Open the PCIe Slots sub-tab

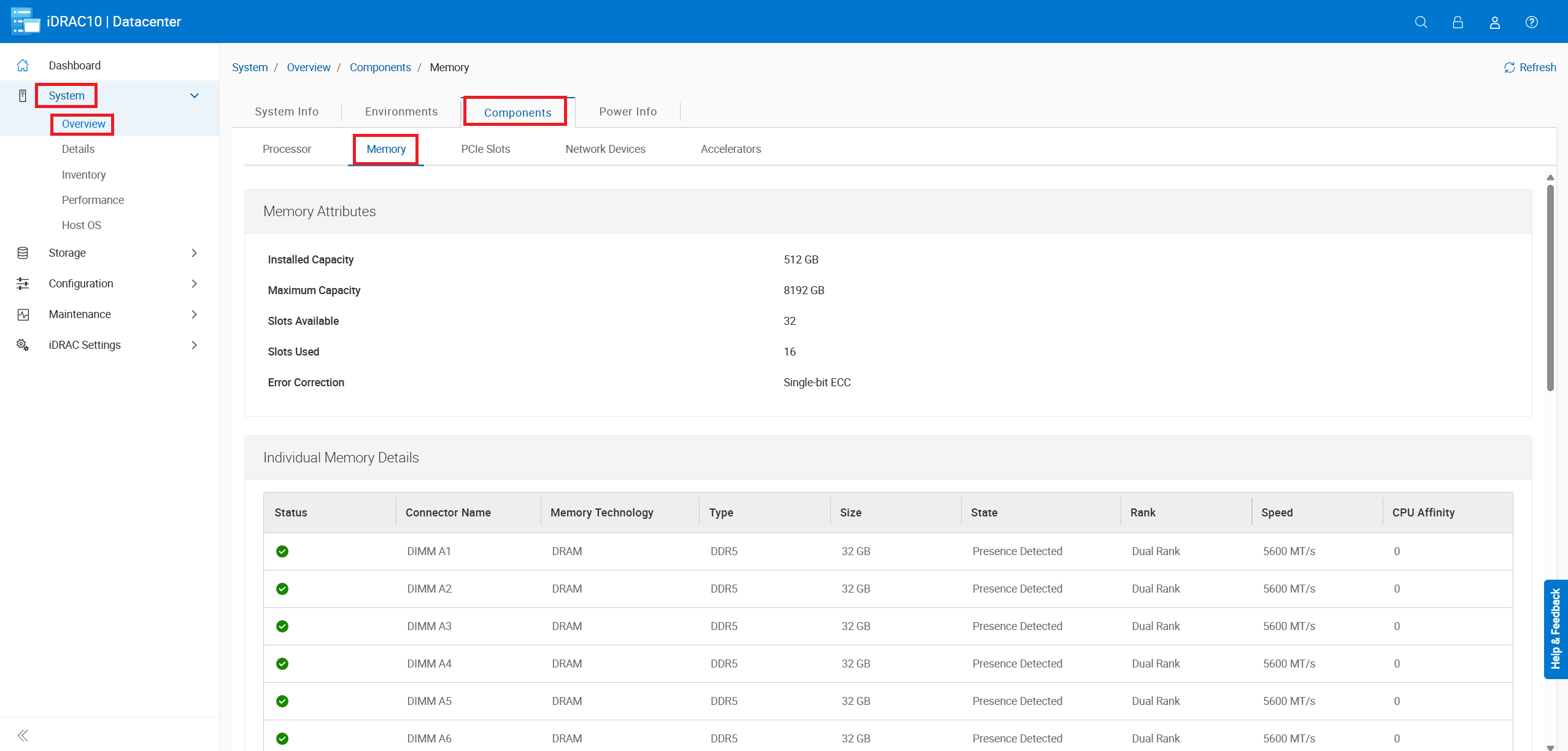coord(485,149)
